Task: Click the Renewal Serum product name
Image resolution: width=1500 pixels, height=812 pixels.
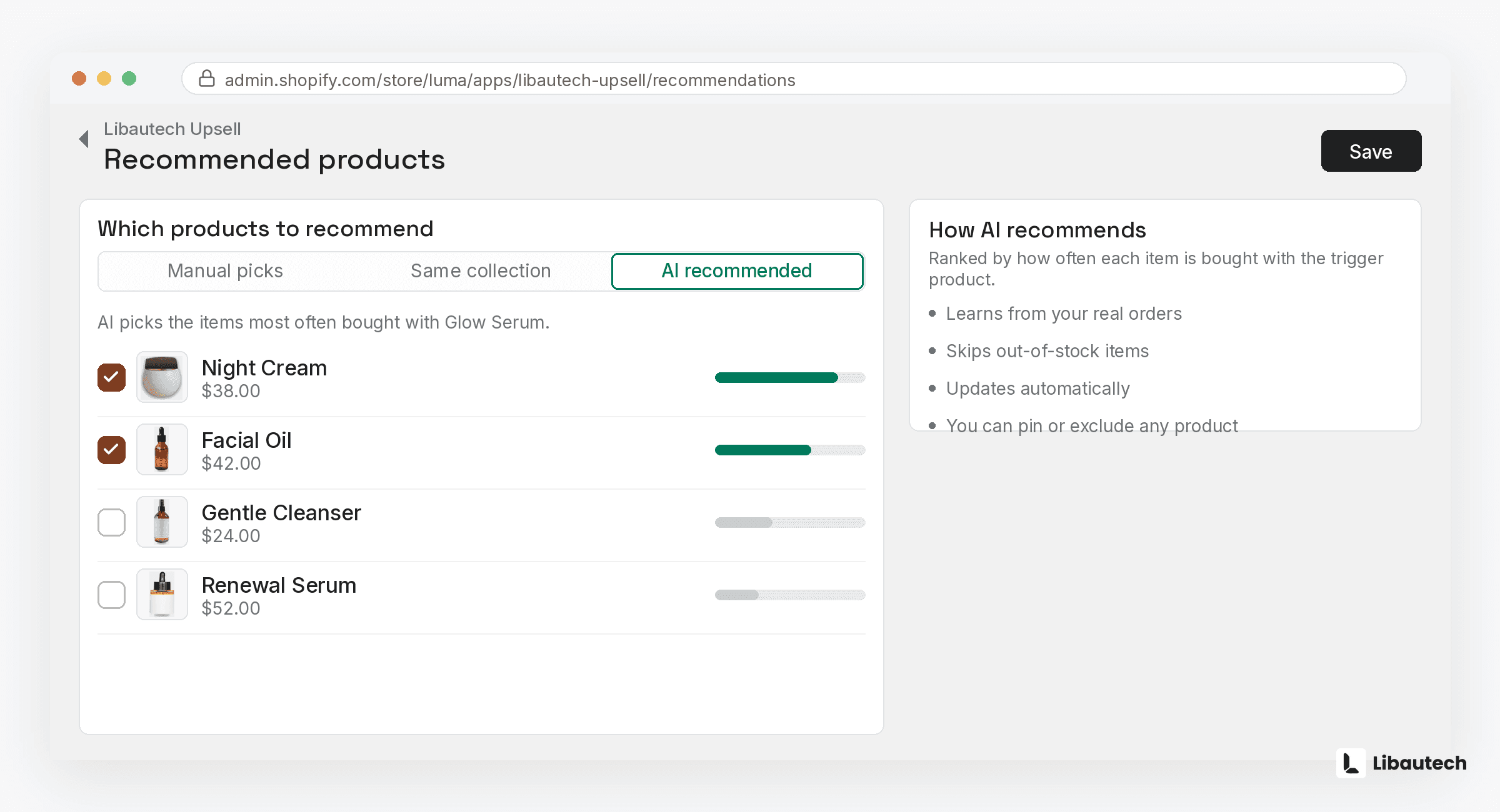Action: tap(279, 585)
